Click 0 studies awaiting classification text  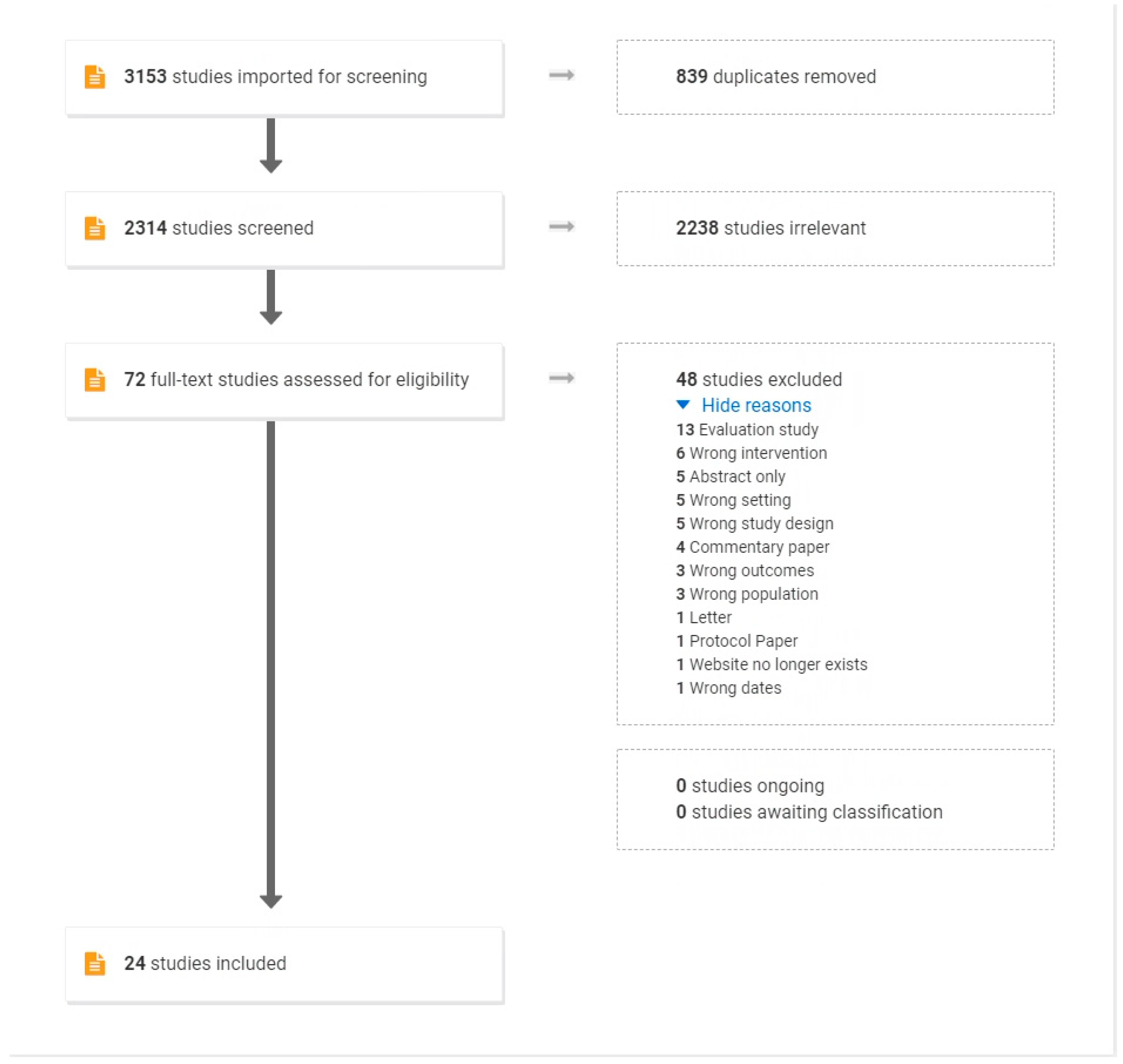point(809,812)
